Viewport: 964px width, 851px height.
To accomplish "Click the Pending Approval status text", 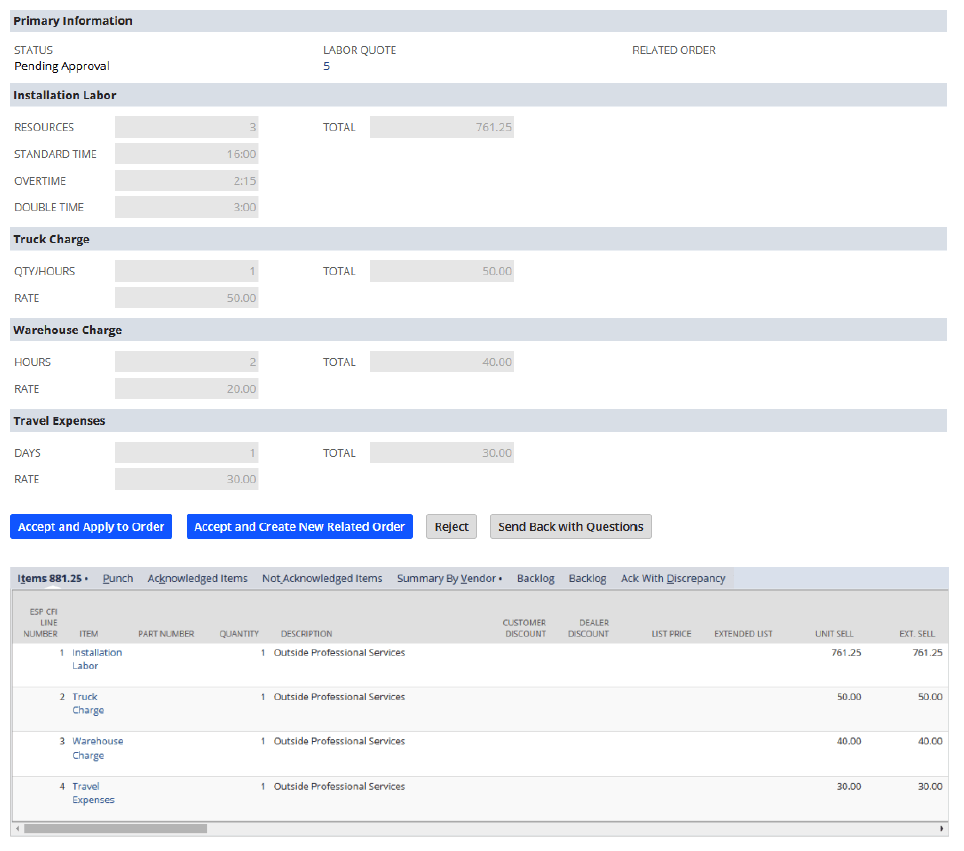I will tap(61, 66).
